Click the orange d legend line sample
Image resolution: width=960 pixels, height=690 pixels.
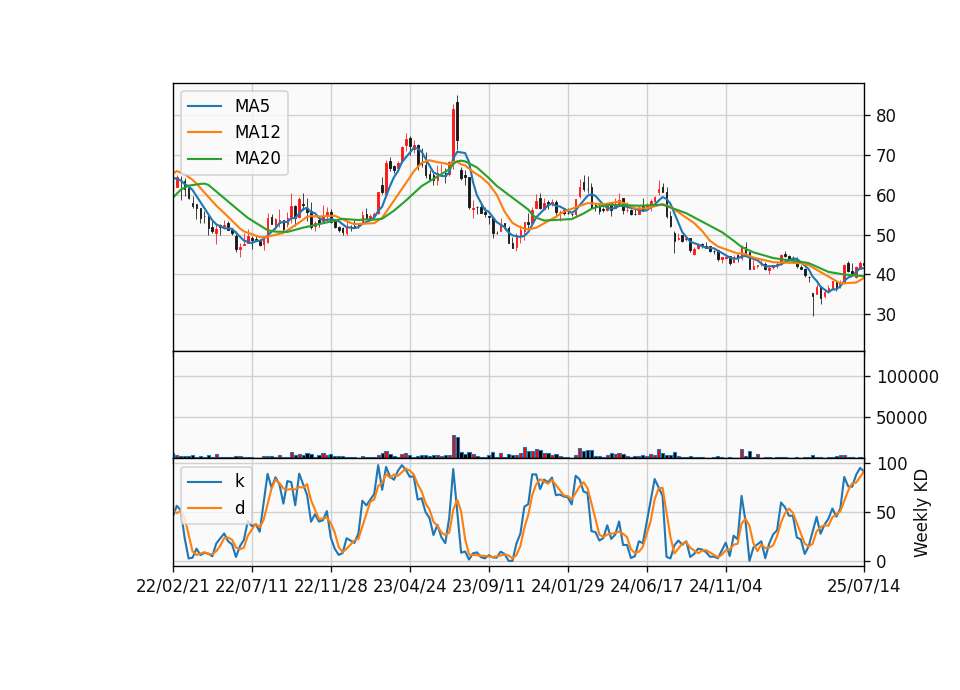tap(204, 508)
